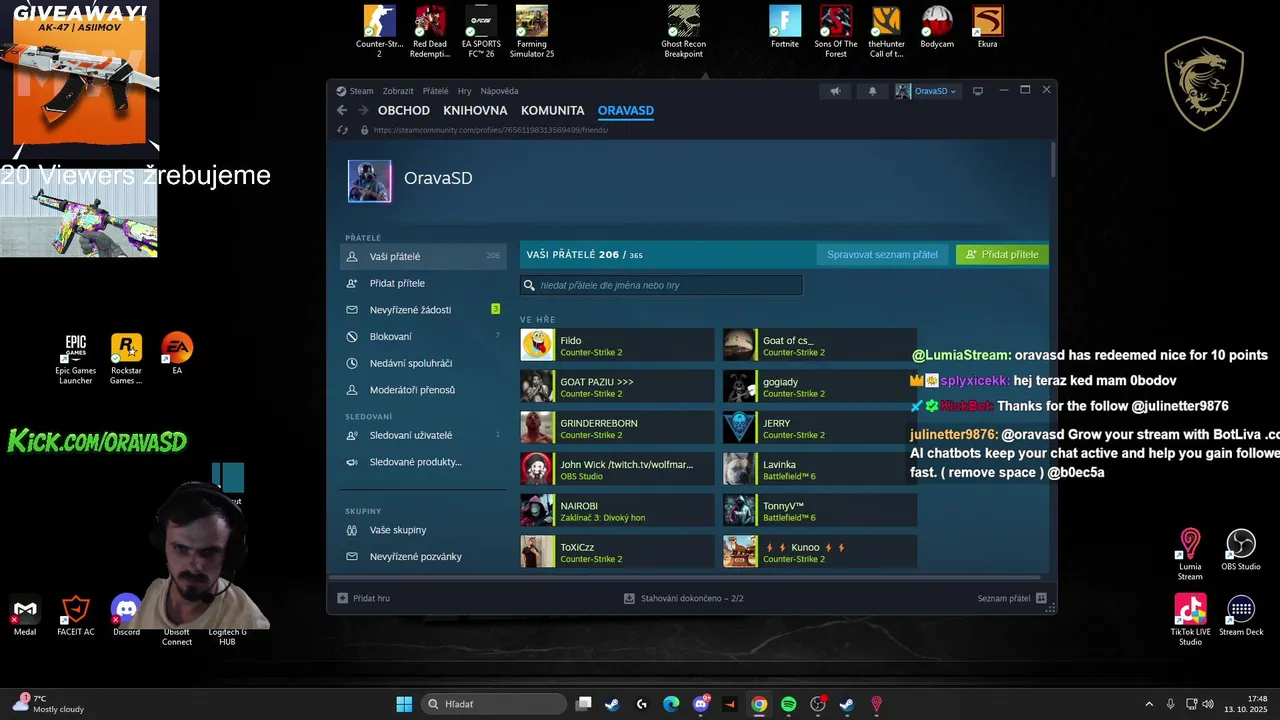Open the Přátelé menu in menu bar

click(x=436, y=91)
